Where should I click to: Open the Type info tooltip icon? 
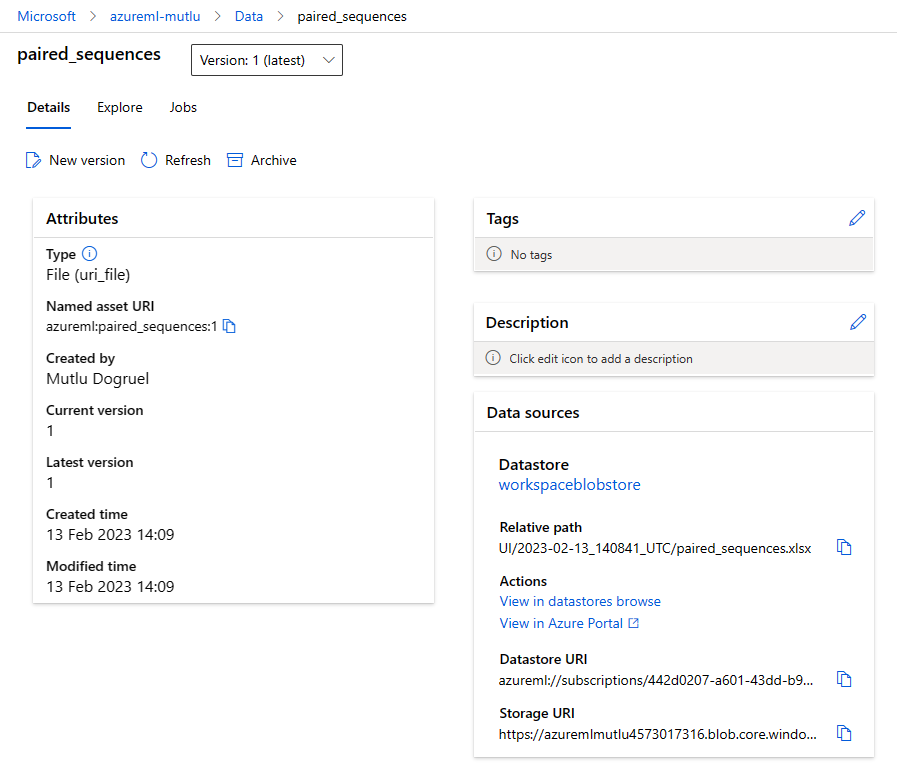pos(90,253)
